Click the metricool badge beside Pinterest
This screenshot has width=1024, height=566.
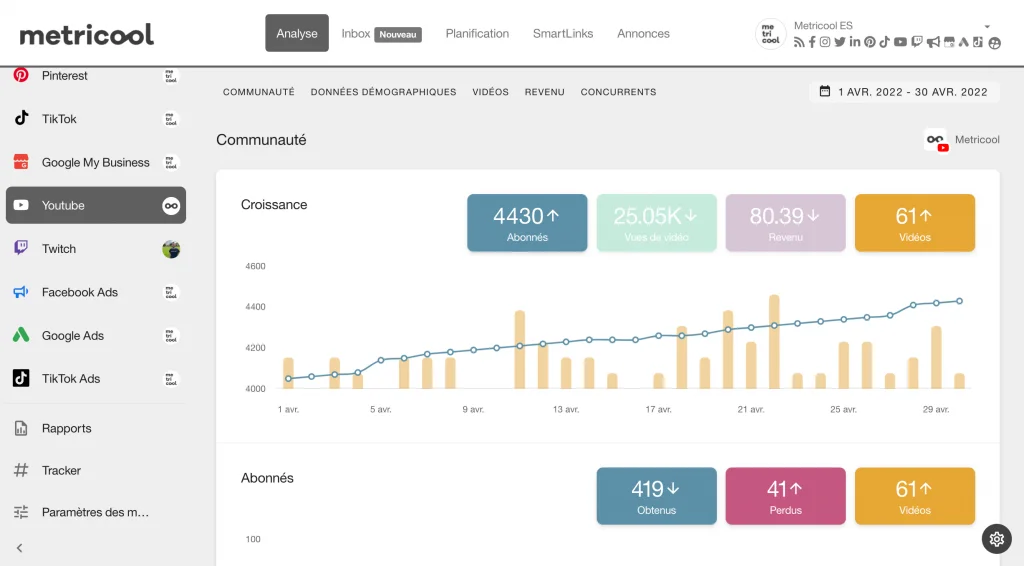(171, 76)
